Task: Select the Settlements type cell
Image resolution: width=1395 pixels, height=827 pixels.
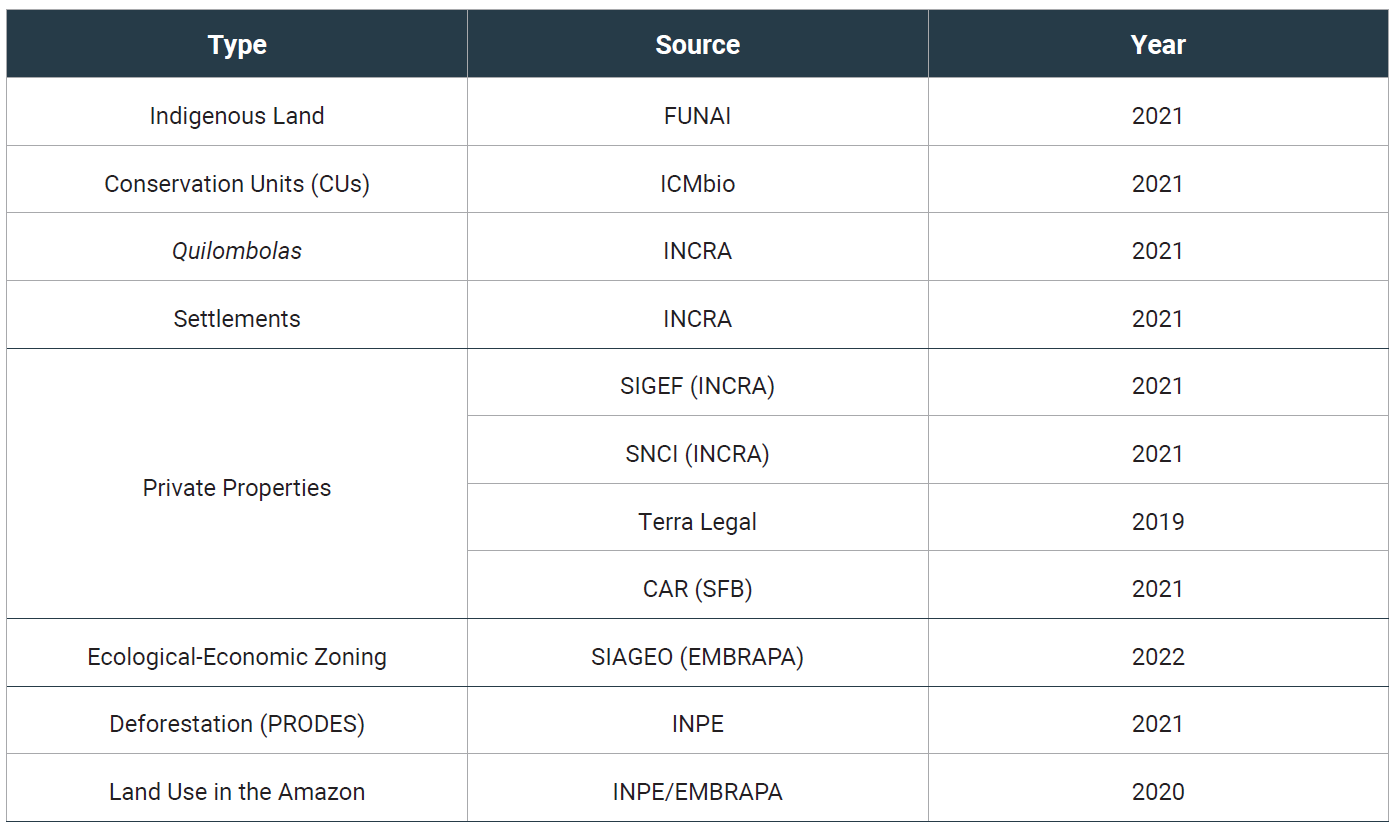Action: pos(237,318)
